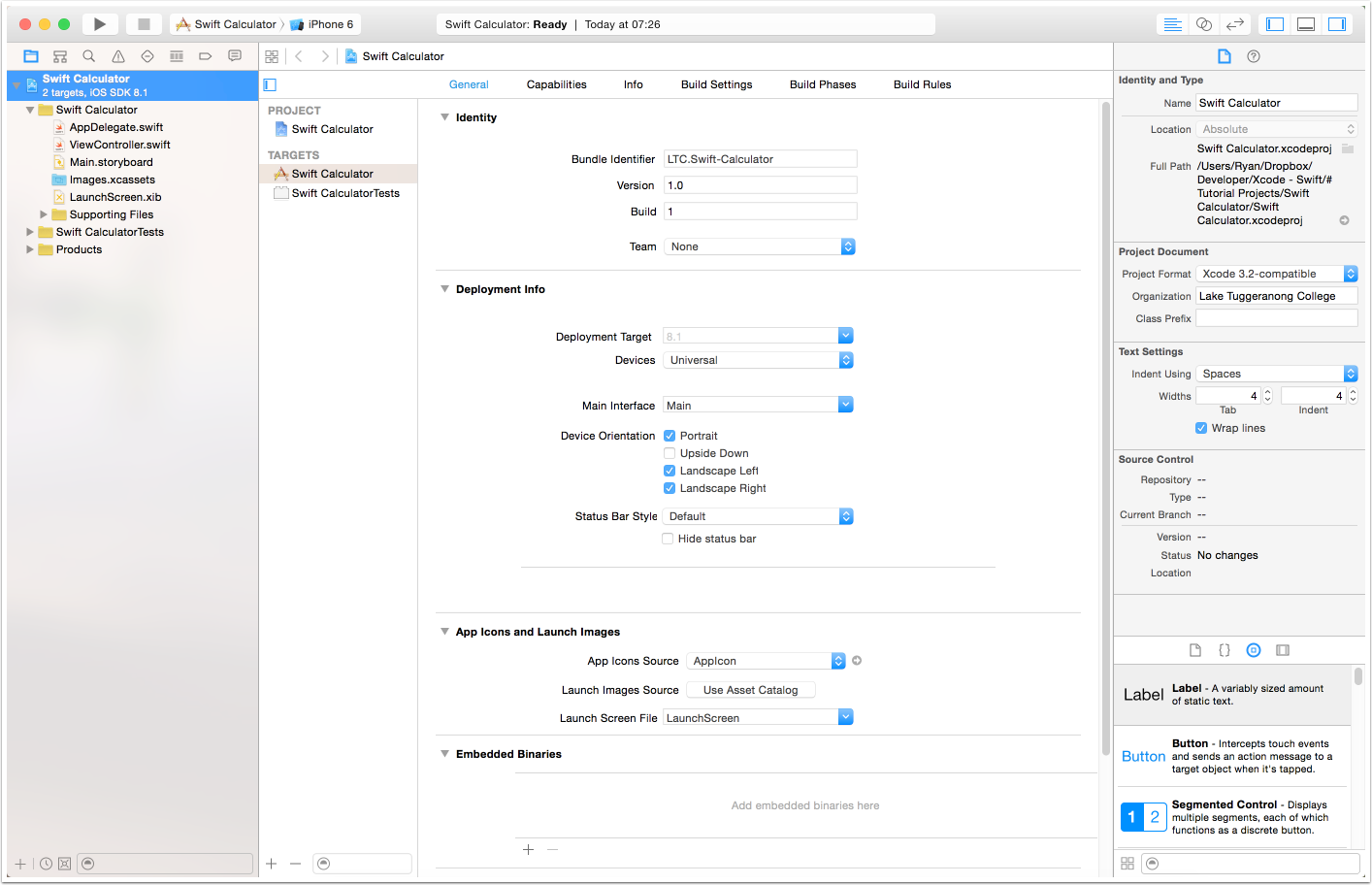Open the Issue navigator warning icon
Screen dimensions: 1372x885
[x=118, y=56]
